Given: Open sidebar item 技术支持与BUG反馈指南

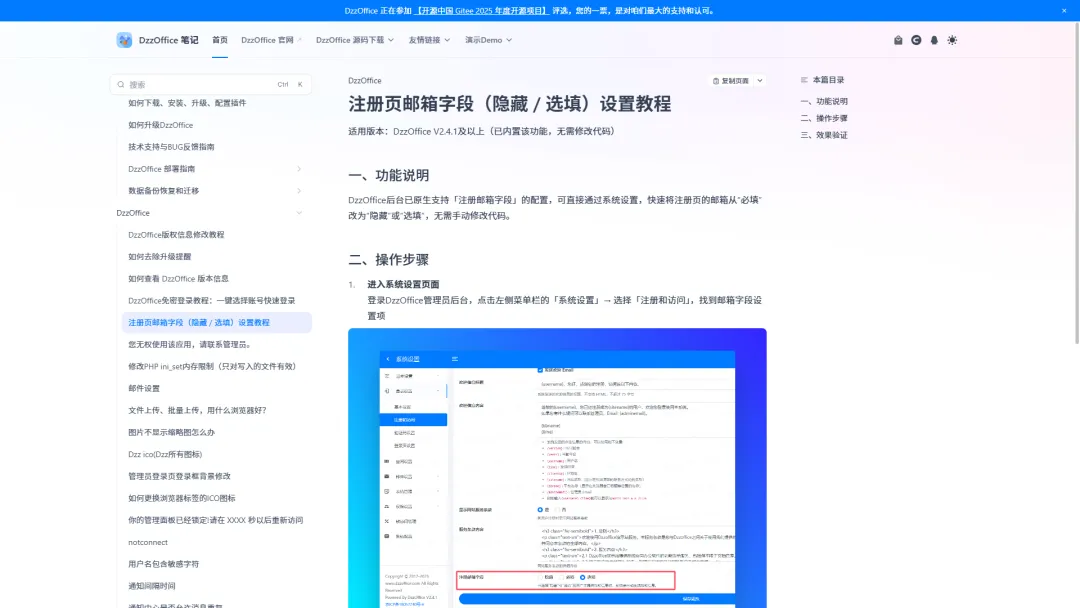Looking at the screenshot, I should [171, 147].
